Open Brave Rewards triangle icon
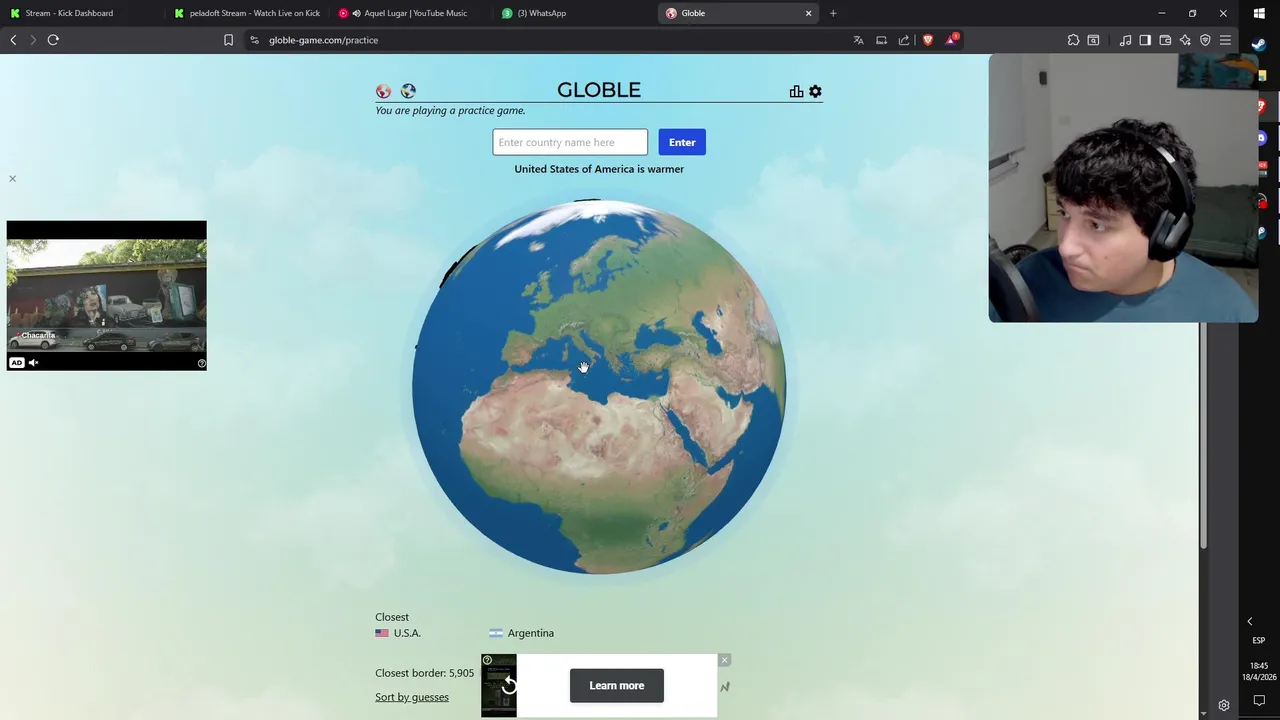Screen dimensions: 1280x720 (952, 40)
